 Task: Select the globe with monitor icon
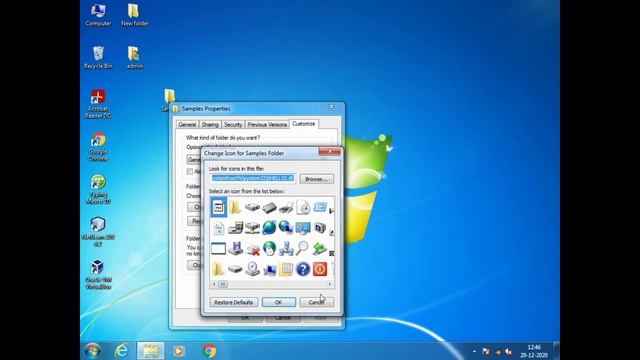click(286, 228)
